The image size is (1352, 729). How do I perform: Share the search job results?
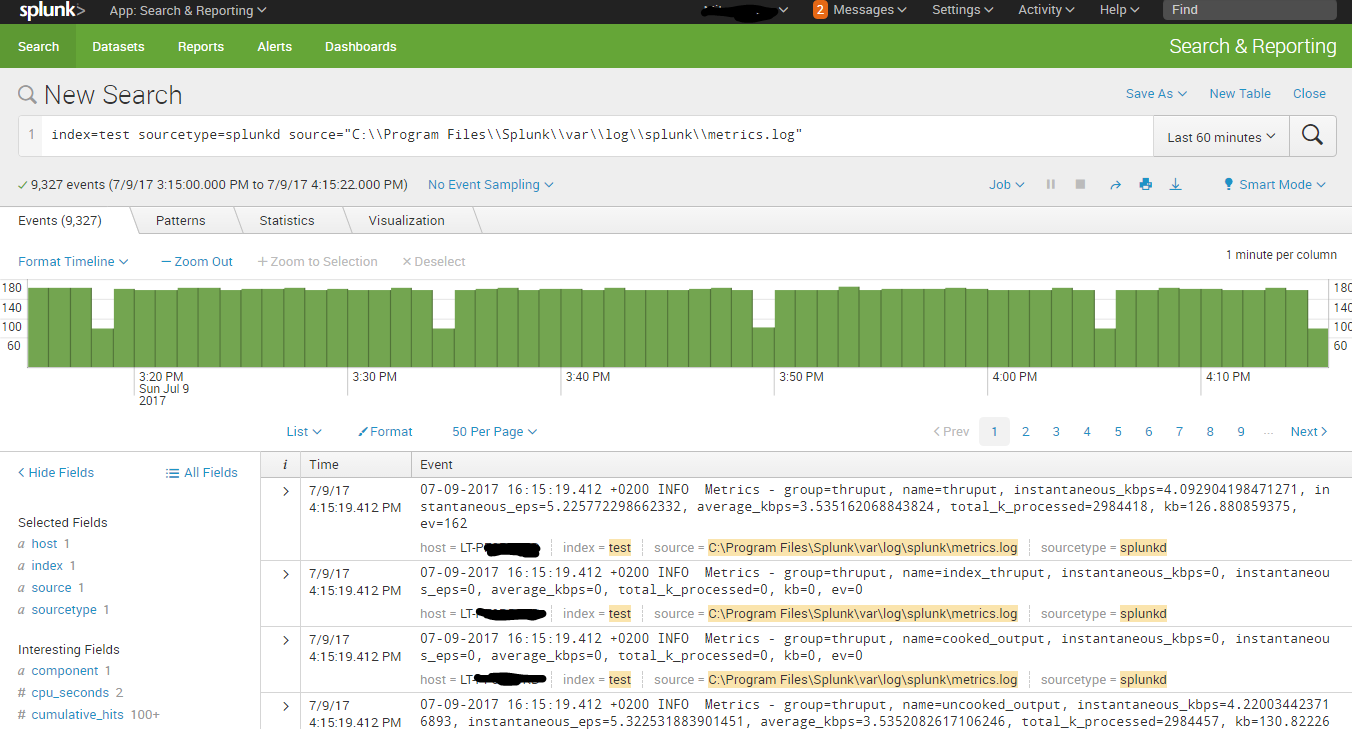click(x=1115, y=184)
